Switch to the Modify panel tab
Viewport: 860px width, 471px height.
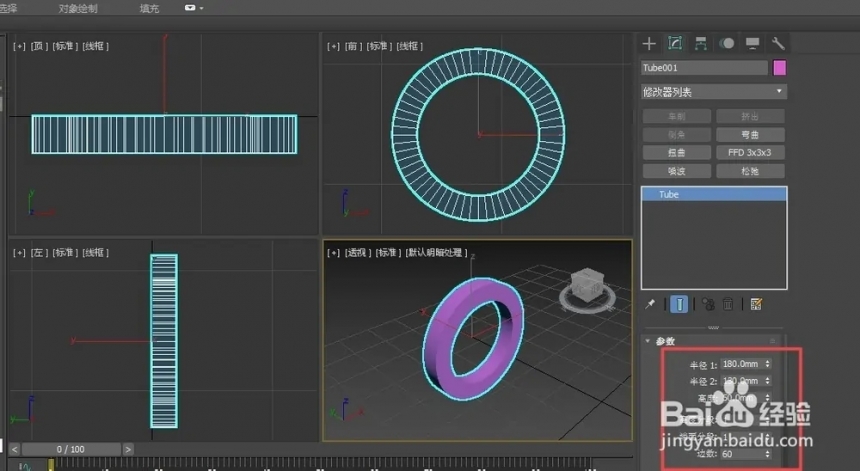[675, 43]
